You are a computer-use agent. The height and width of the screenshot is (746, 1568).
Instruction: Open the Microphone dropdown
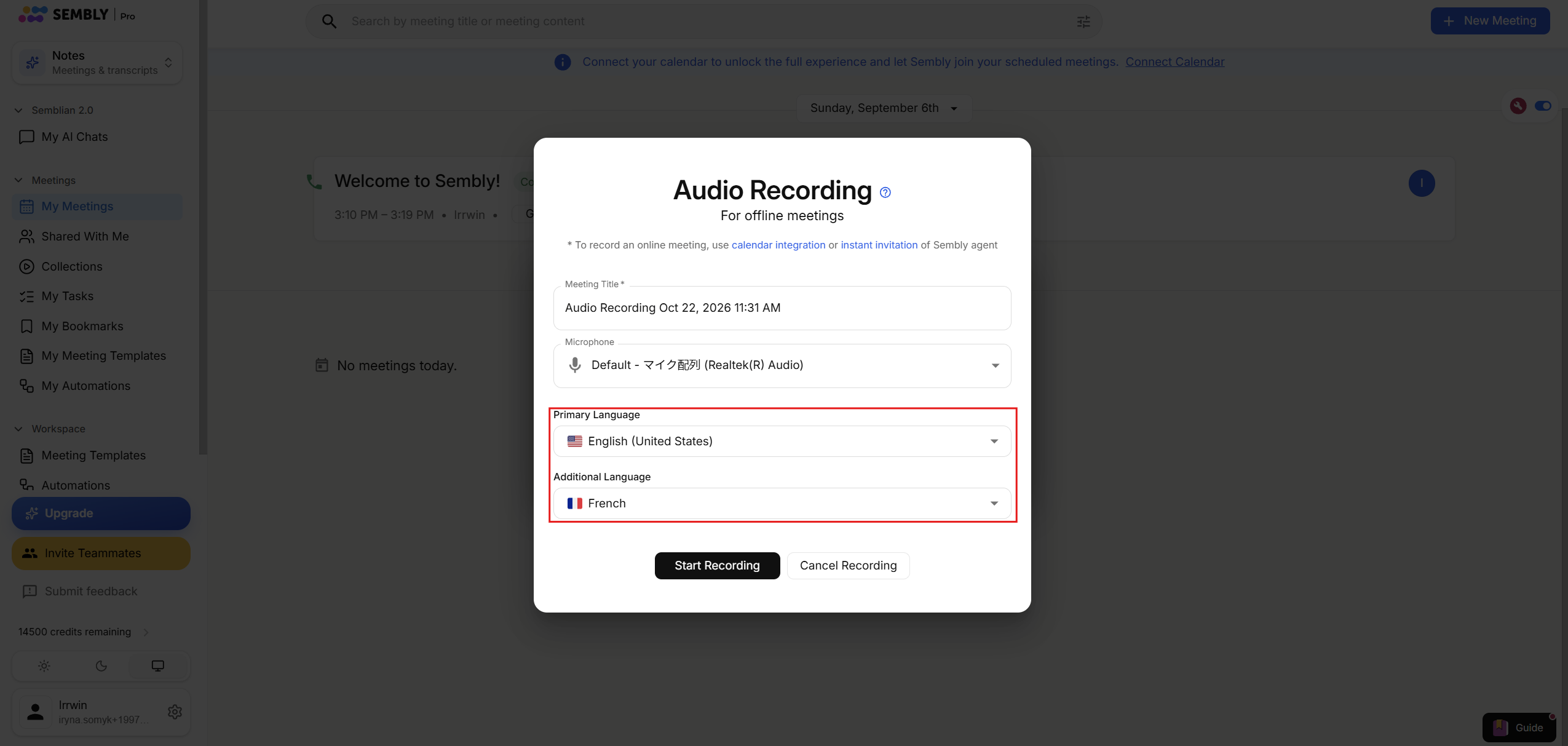point(782,365)
